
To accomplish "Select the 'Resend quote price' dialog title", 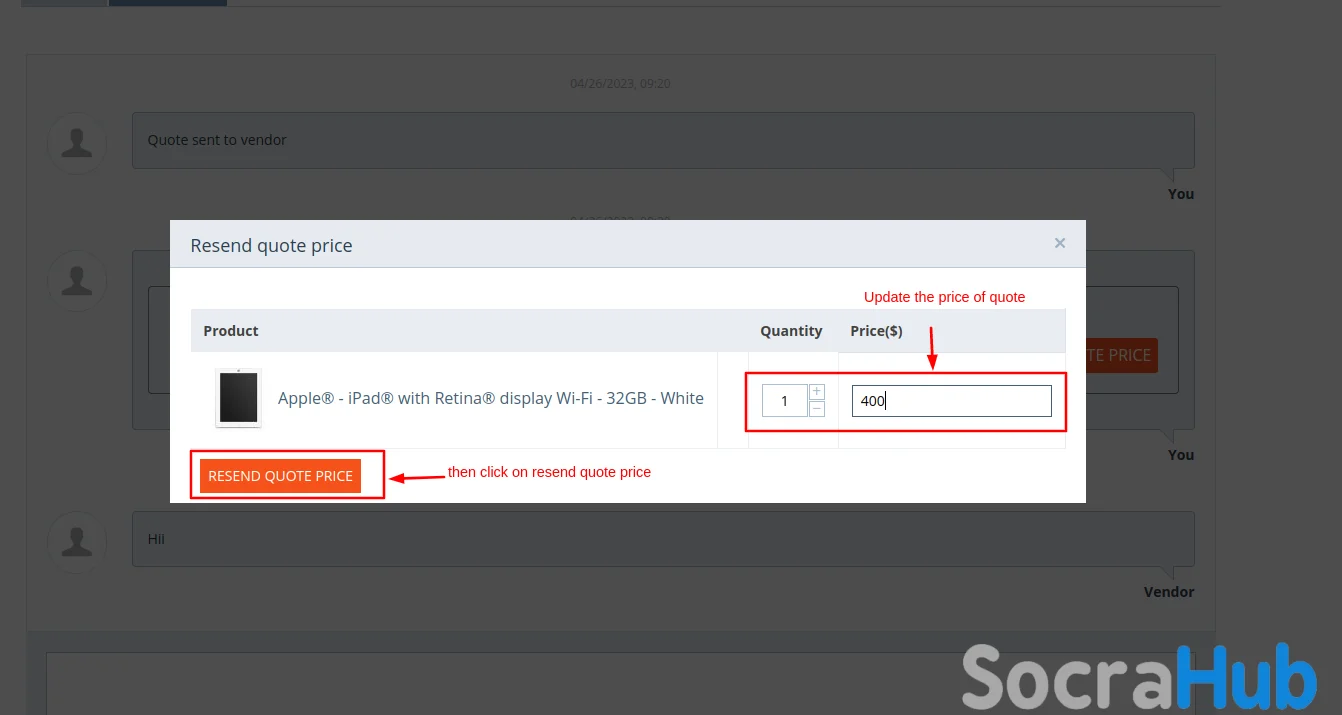I will pos(271,245).
